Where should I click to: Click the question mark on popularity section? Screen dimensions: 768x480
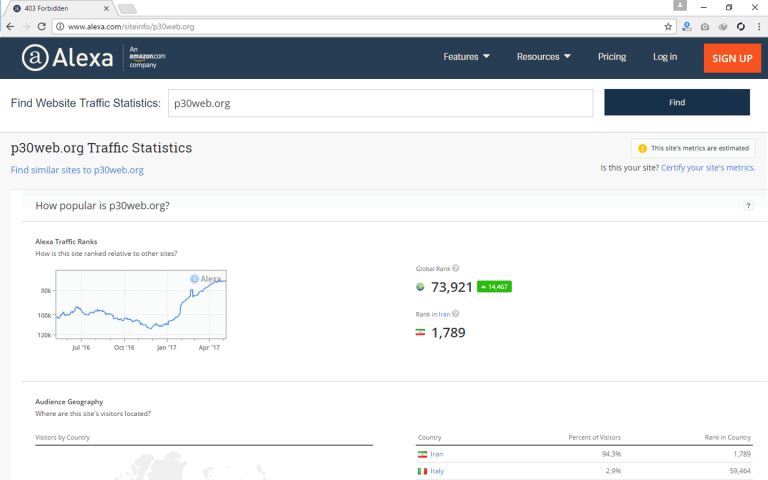748,206
